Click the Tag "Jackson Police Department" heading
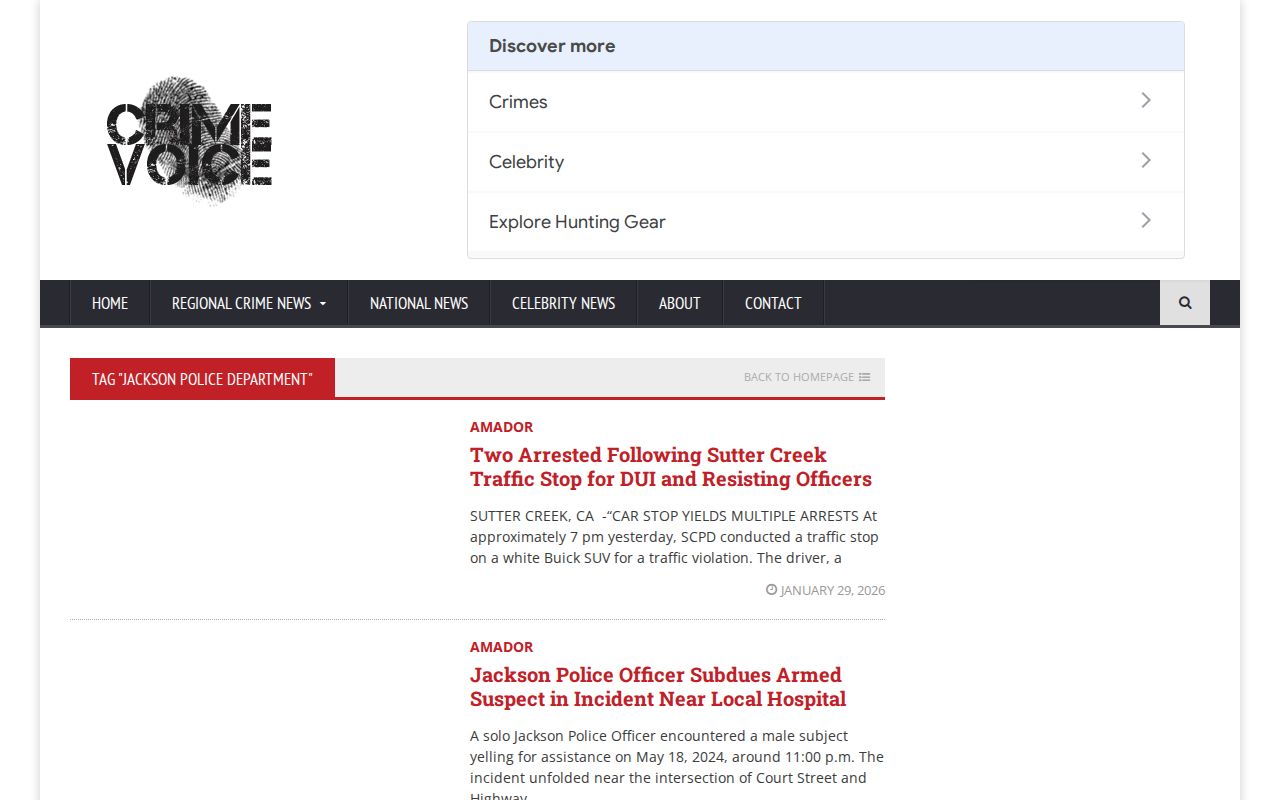 pyautogui.click(x=202, y=379)
